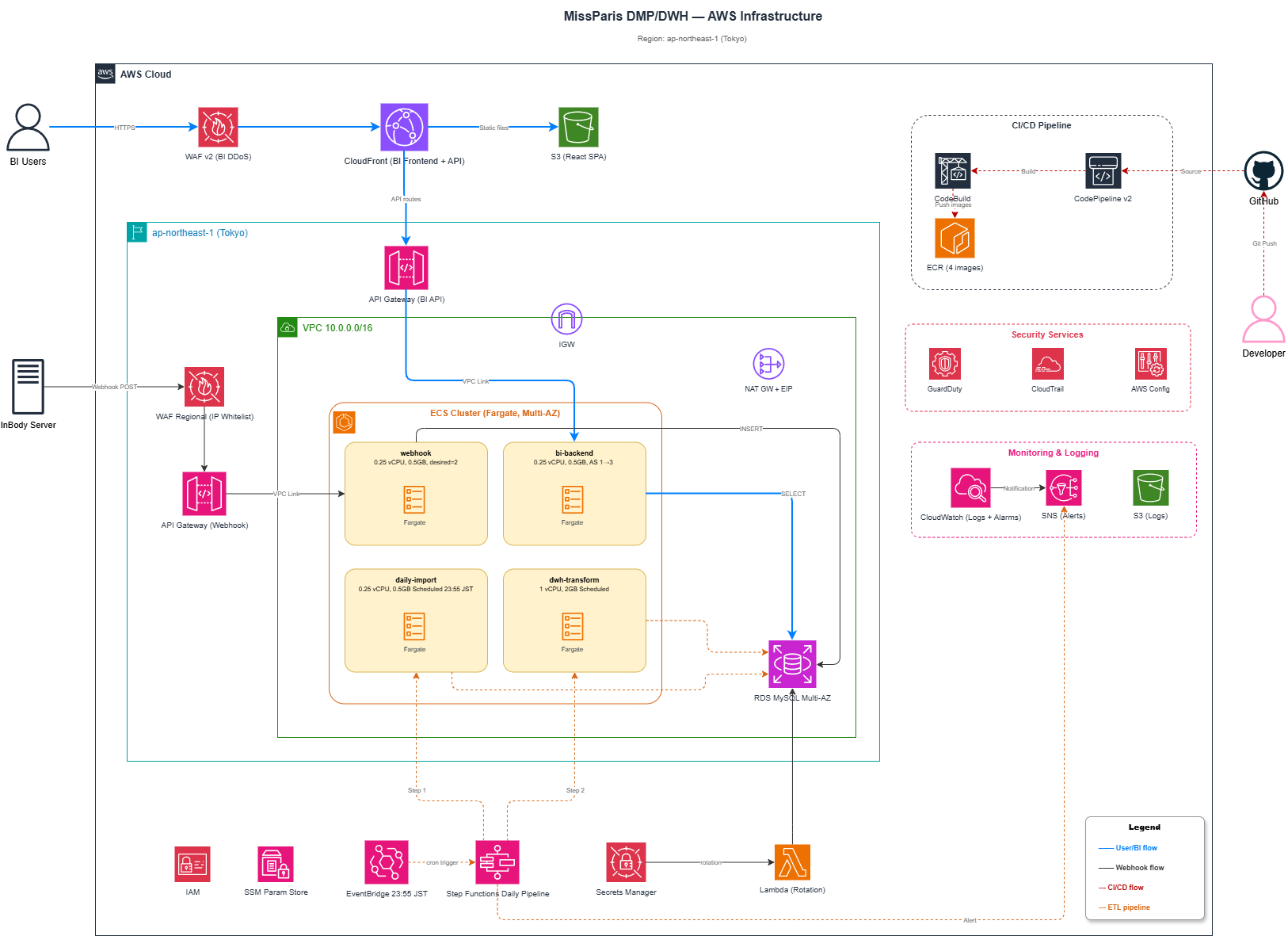Image resolution: width=1288 pixels, height=936 pixels.
Task: Click the ETL pipeline legend entry
Action: click(1124, 907)
